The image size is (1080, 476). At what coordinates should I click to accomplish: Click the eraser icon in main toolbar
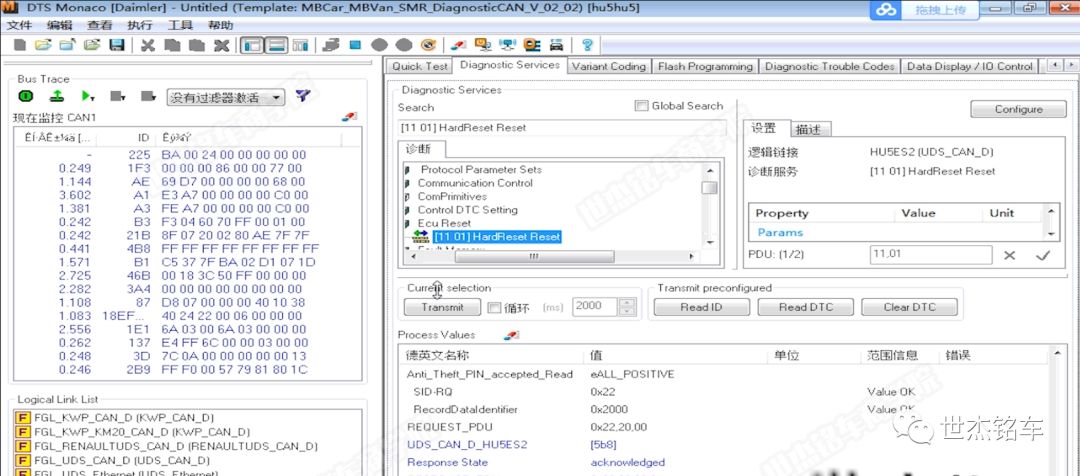pyautogui.click(x=459, y=45)
